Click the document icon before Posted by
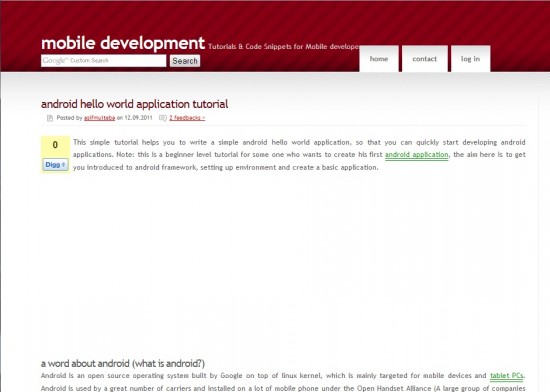 tap(50, 118)
